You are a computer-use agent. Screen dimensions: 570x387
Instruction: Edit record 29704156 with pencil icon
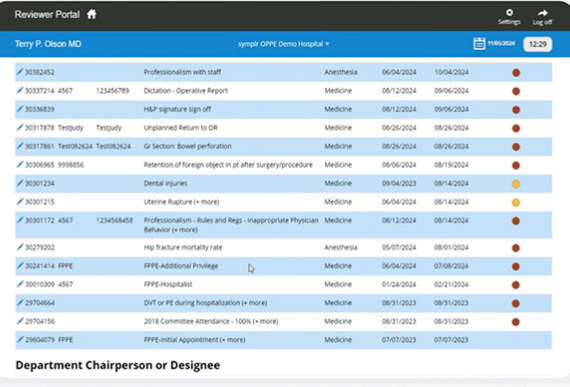click(20, 321)
